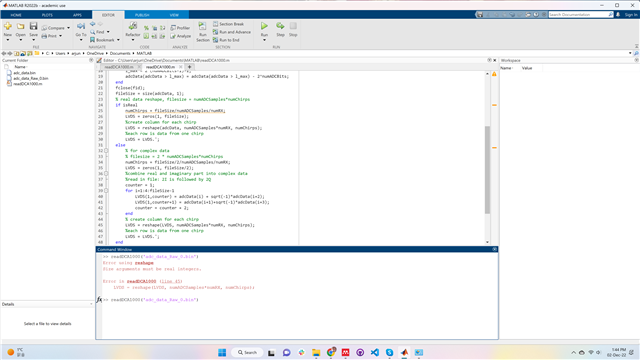Open the Save dropdown arrow

click(x=33, y=40)
